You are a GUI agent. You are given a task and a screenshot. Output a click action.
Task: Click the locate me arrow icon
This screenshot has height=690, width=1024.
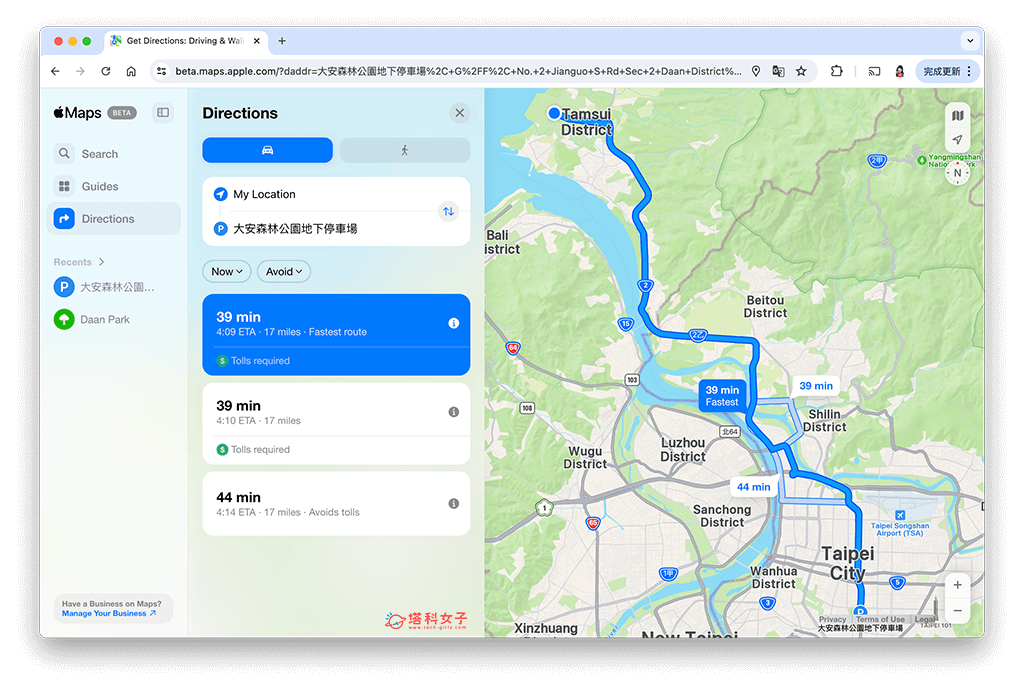coord(957,139)
